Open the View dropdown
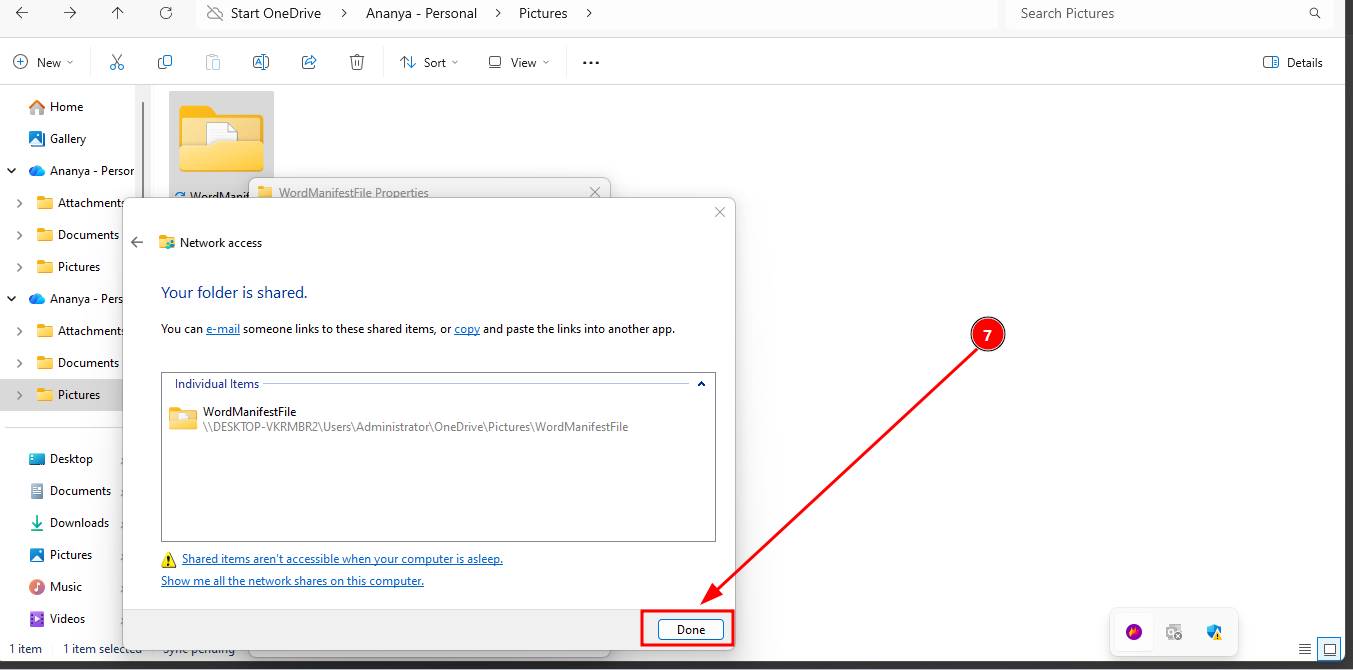 pos(518,62)
